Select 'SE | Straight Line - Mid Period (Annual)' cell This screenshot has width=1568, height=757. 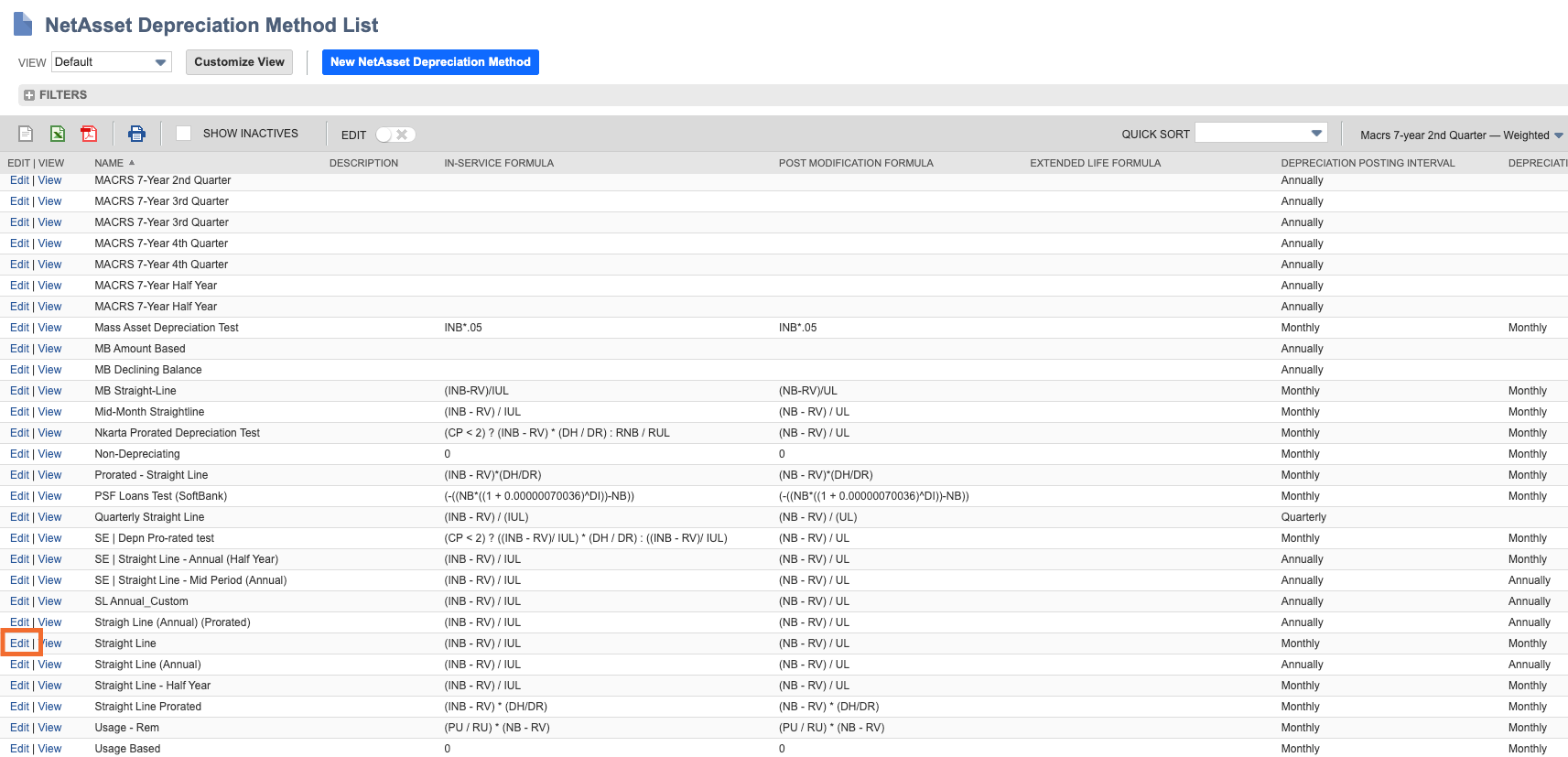190,580
